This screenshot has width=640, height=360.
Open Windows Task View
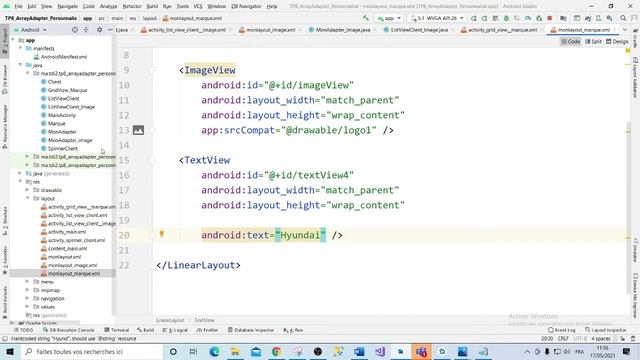(193, 351)
